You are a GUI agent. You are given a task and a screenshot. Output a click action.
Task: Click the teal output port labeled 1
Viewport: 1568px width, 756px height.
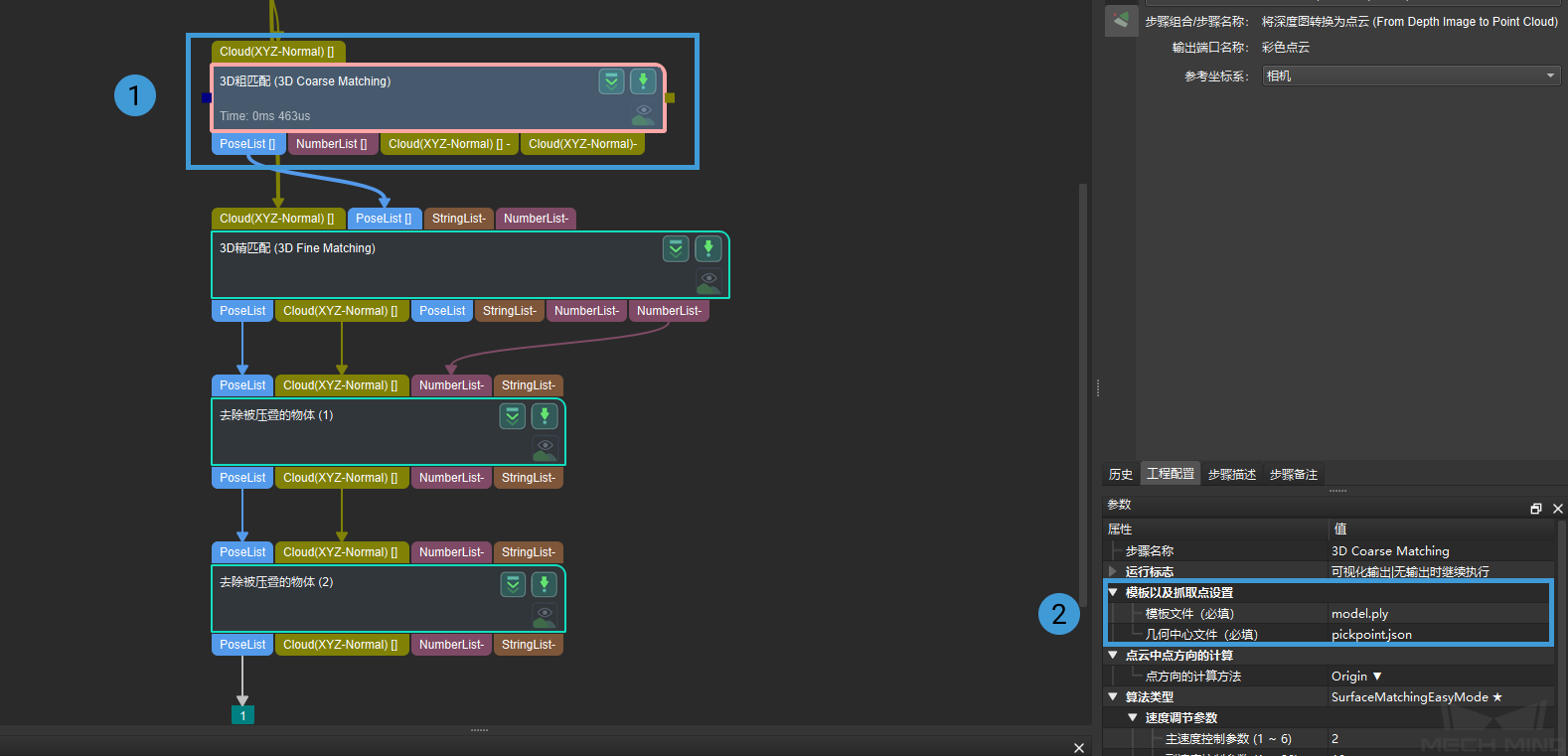(242, 715)
